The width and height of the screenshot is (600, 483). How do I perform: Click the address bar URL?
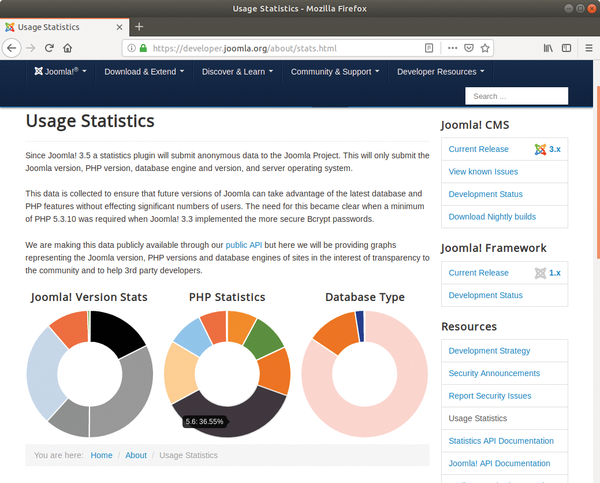[245, 49]
